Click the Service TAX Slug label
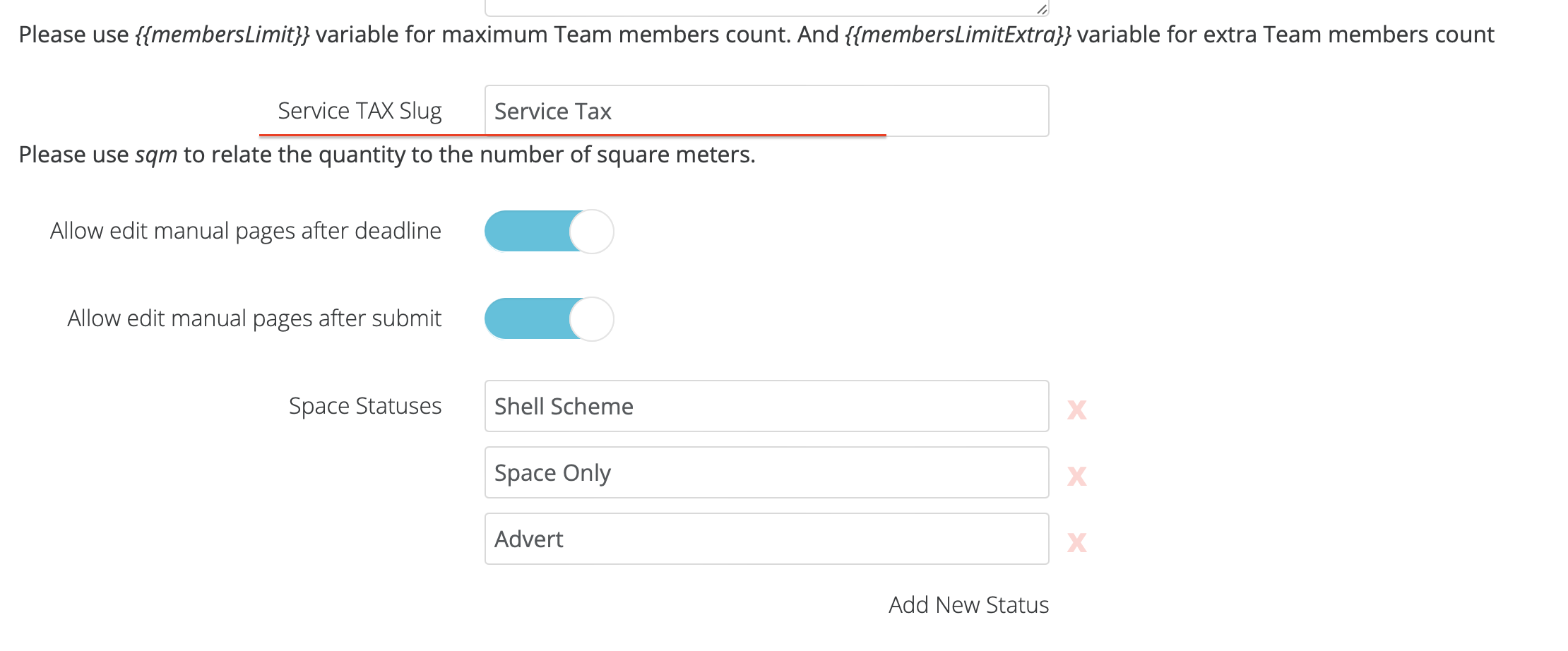Image resolution: width=1568 pixels, height=651 pixels. tap(360, 111)
